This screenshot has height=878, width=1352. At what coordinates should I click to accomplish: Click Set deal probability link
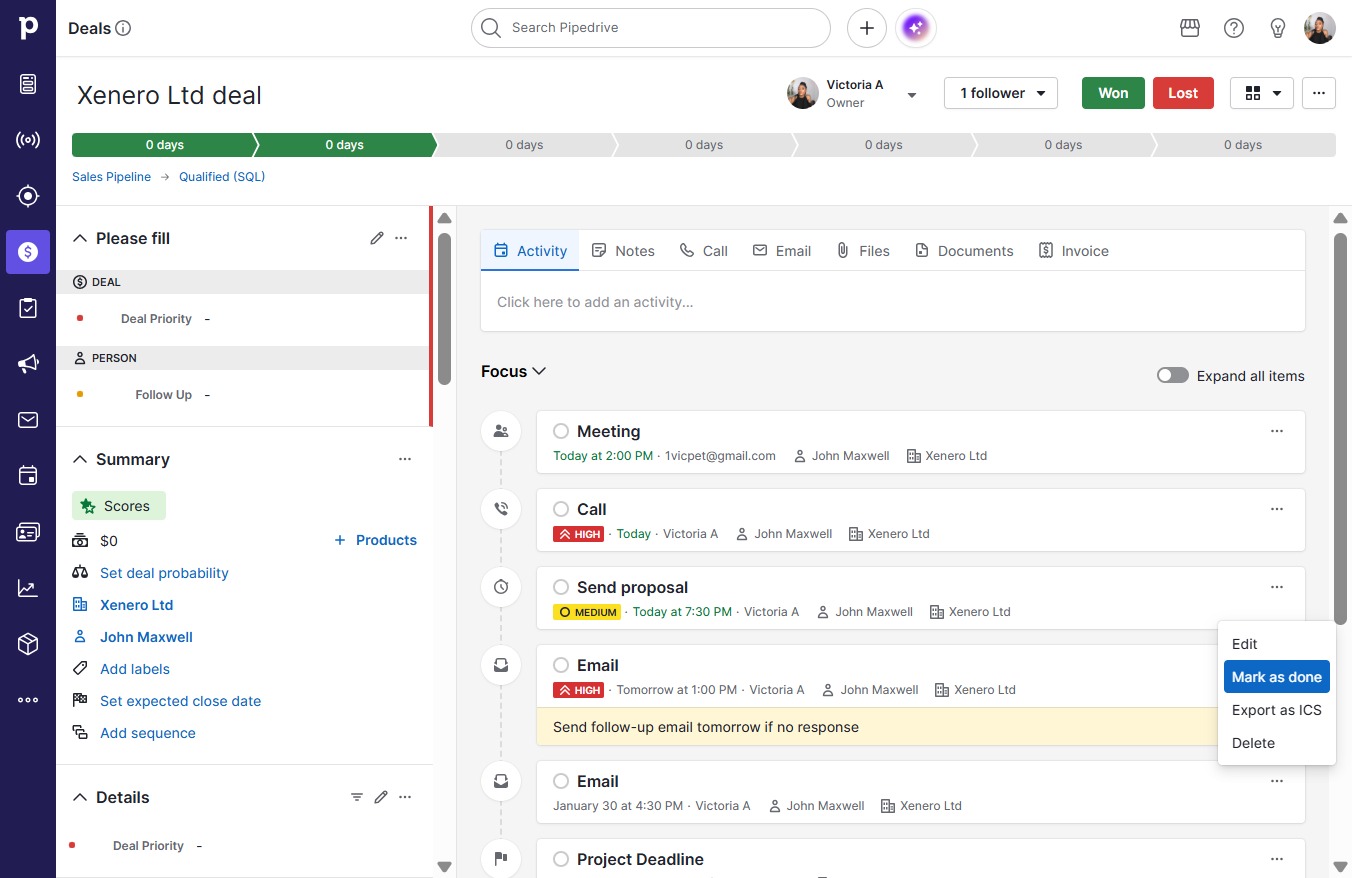[164, 573]
